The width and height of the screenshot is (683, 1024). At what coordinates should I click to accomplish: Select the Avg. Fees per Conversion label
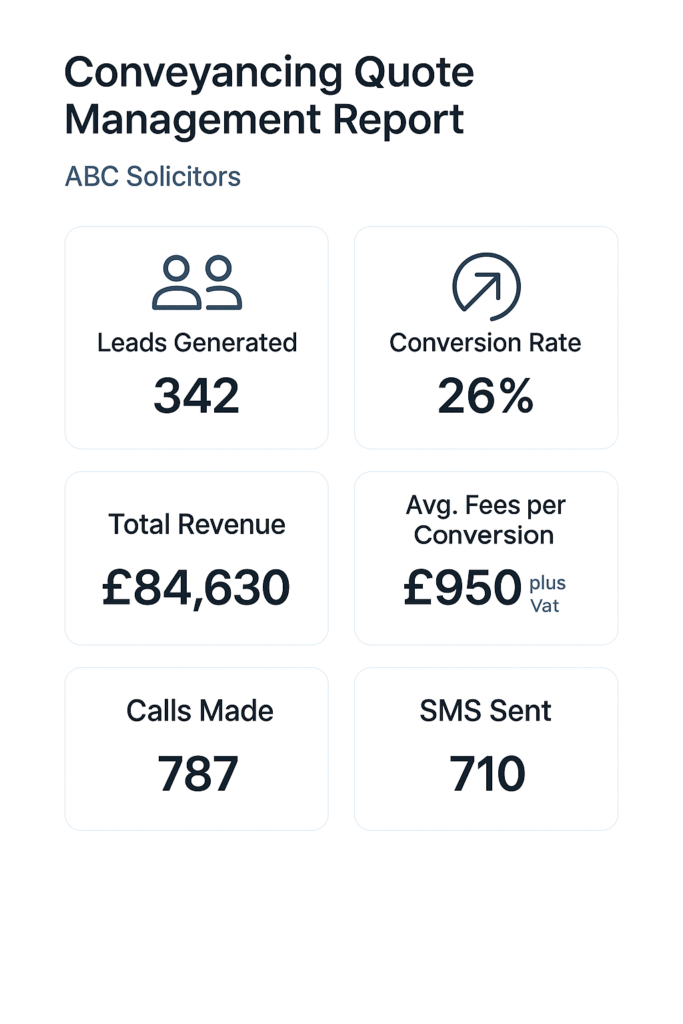485,520
